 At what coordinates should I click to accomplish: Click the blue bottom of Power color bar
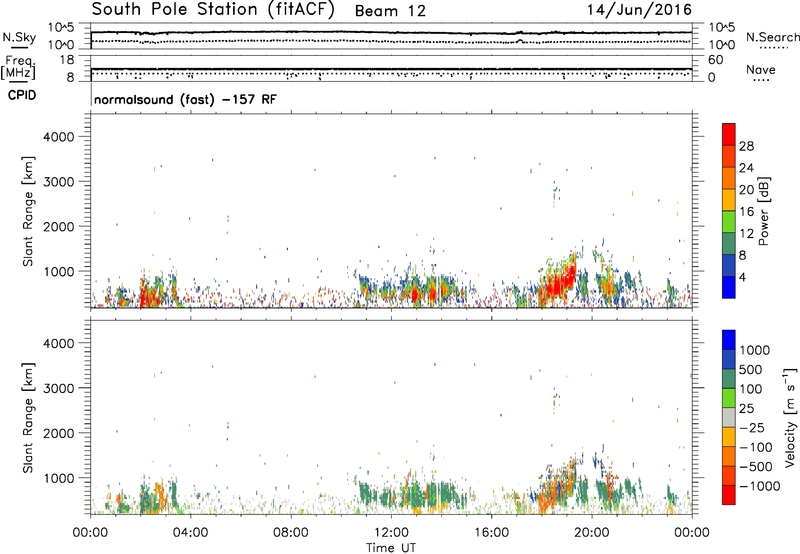click(x=729, y=289)
